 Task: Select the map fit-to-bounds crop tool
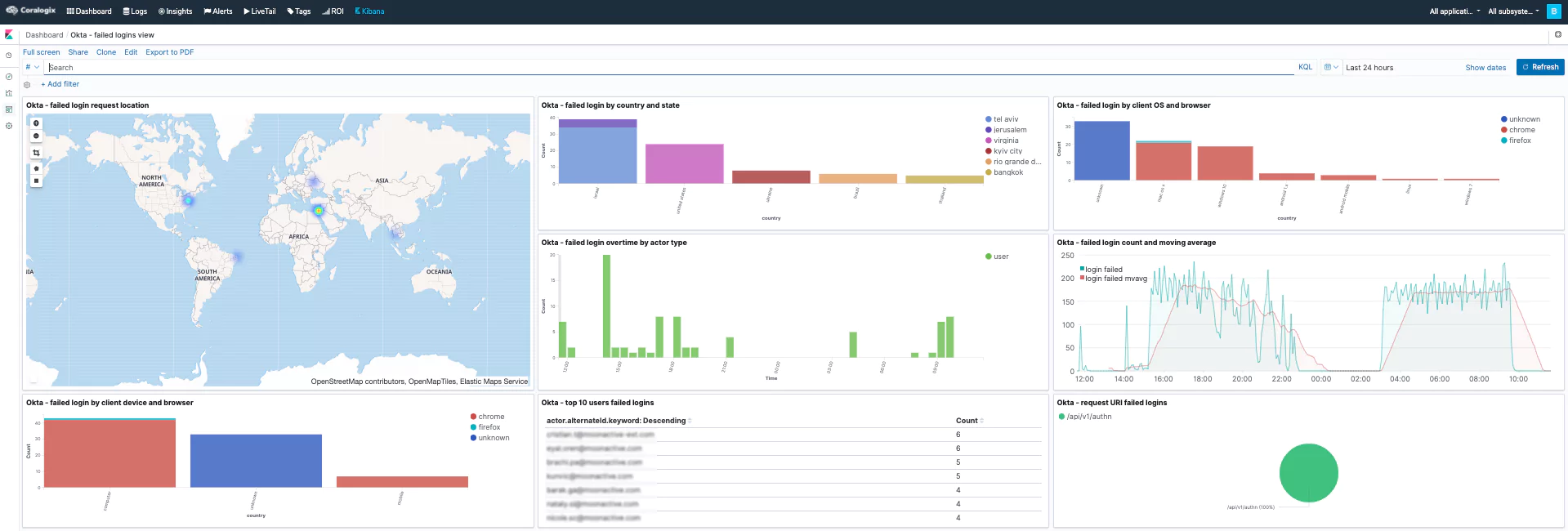[x=36, y=153]
